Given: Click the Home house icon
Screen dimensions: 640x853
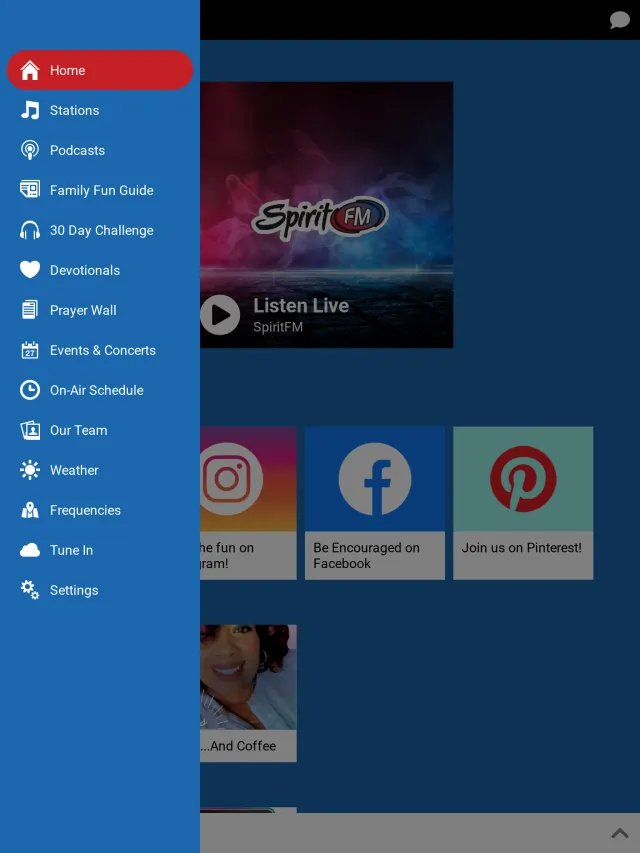Looking at the screenshot, I should (x=30, y=70).
